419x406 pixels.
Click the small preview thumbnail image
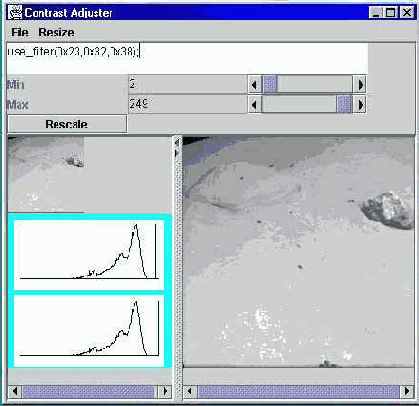(x=46, y=174)
